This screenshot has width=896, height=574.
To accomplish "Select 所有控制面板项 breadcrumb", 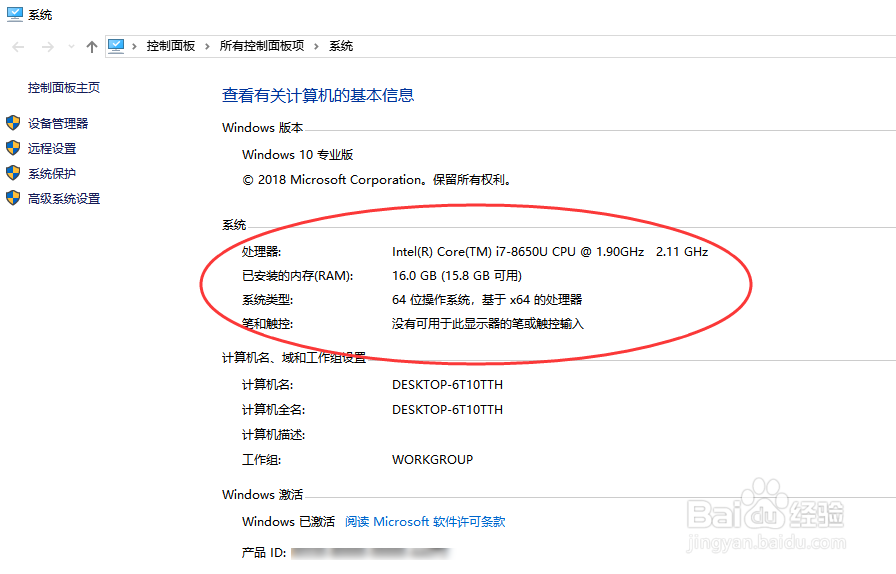I will point(262,46).
